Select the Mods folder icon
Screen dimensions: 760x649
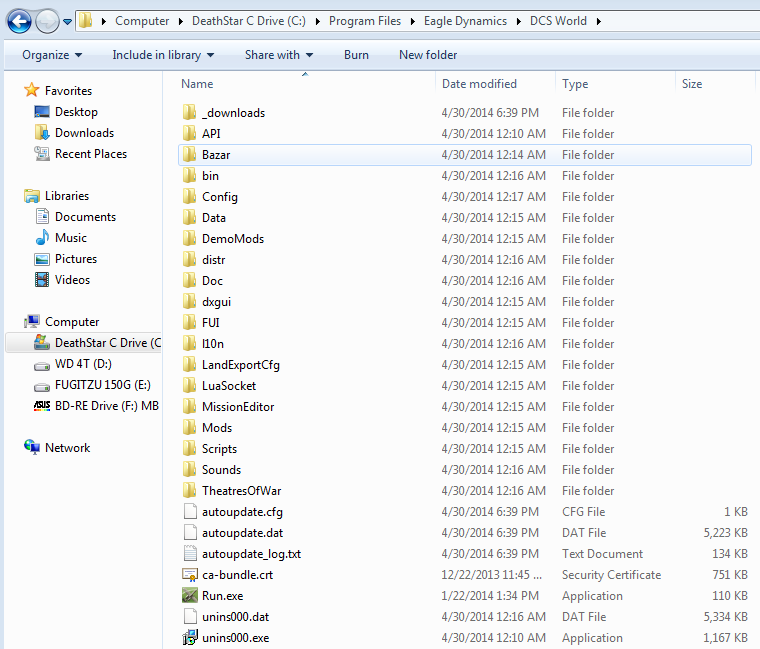coord(189,427)
